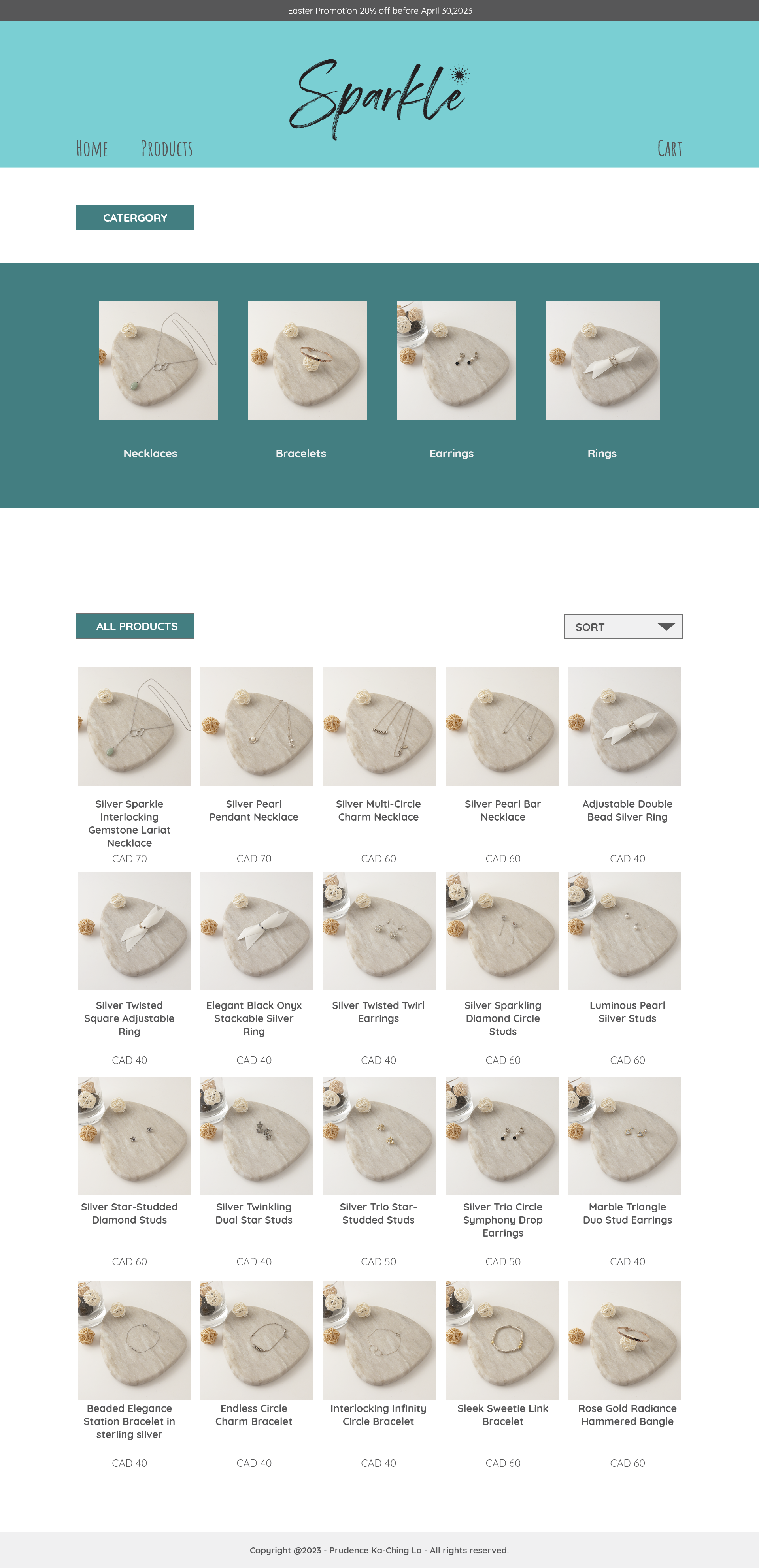
Task: Click Sleek Sweetie Link Bracelet title
Action: click(x=503, y=1415)
